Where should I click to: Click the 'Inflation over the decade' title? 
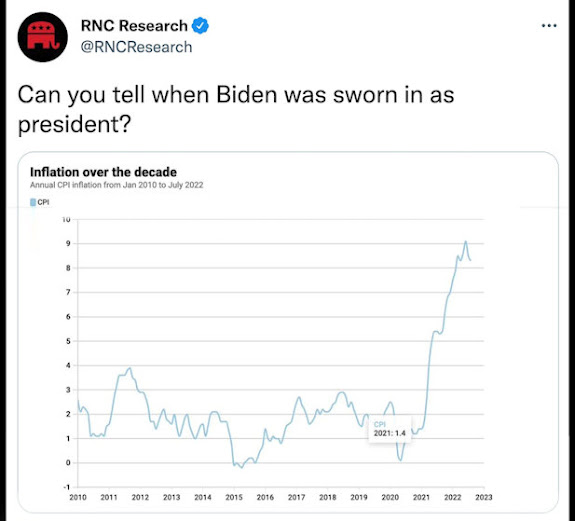[x=103, y=172]
